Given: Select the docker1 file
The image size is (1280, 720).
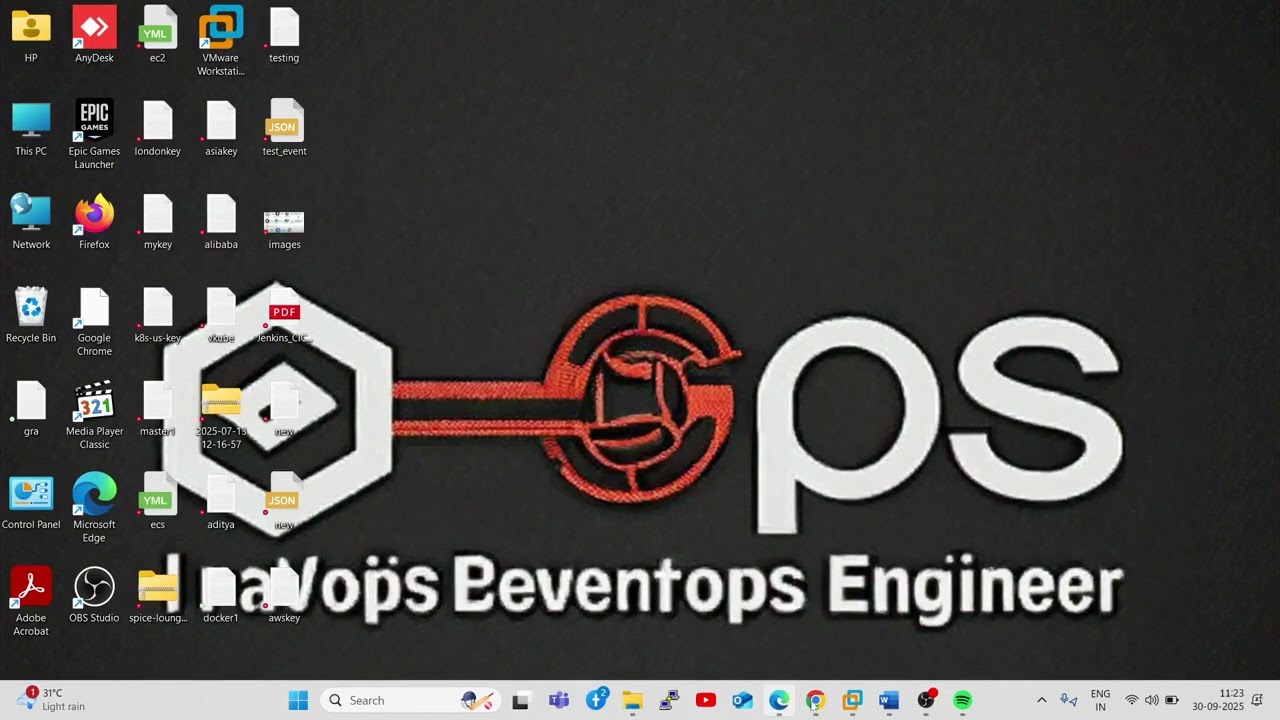Looking at the screenshot, I should (x=220, y=594).
